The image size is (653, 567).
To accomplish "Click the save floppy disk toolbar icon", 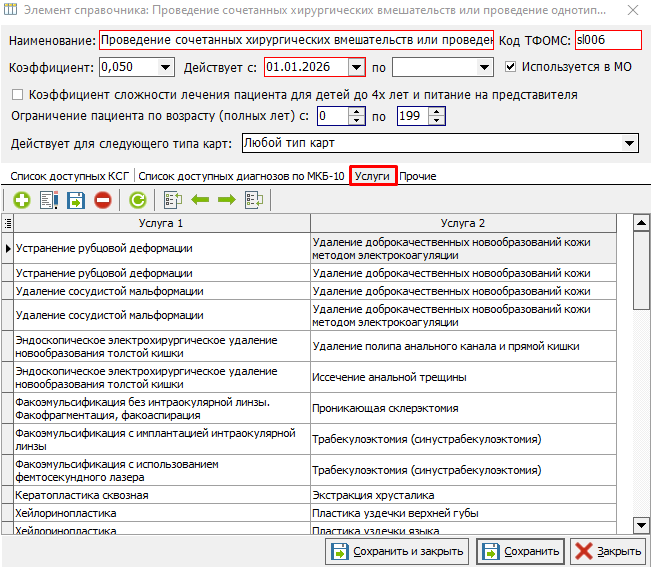I will click(x=75, y=200).
